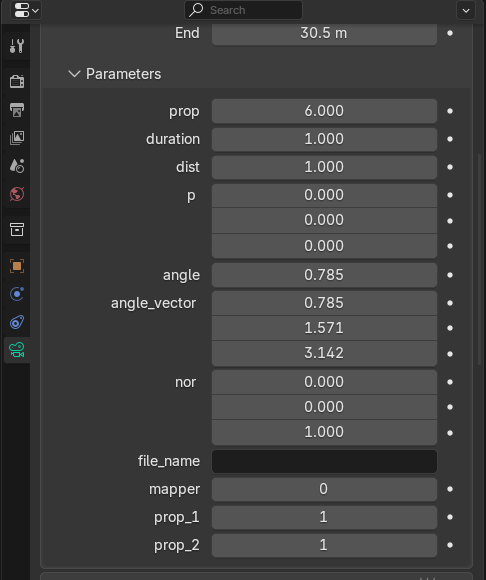Animate angle_vector 3.142 dot
486x580 pixels.
point(450,354)
